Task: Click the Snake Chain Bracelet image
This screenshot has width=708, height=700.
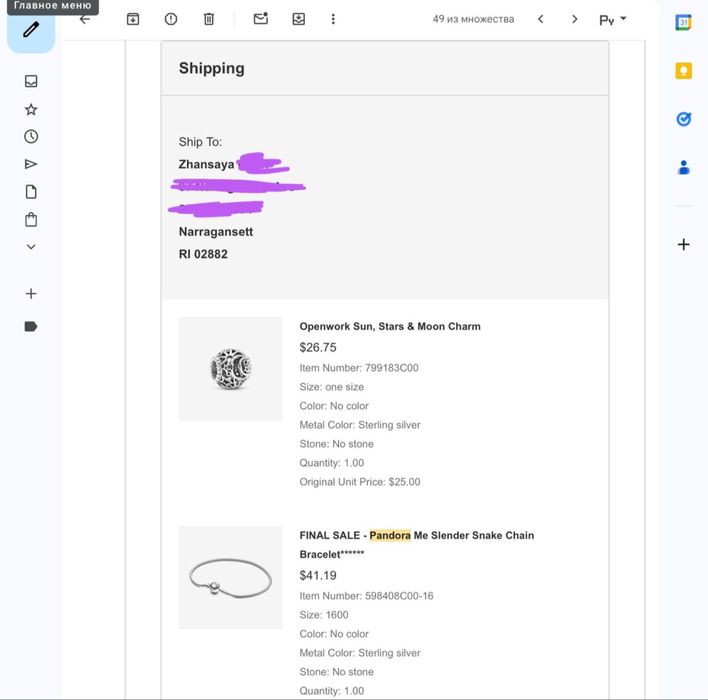Action: click(230, 577)
